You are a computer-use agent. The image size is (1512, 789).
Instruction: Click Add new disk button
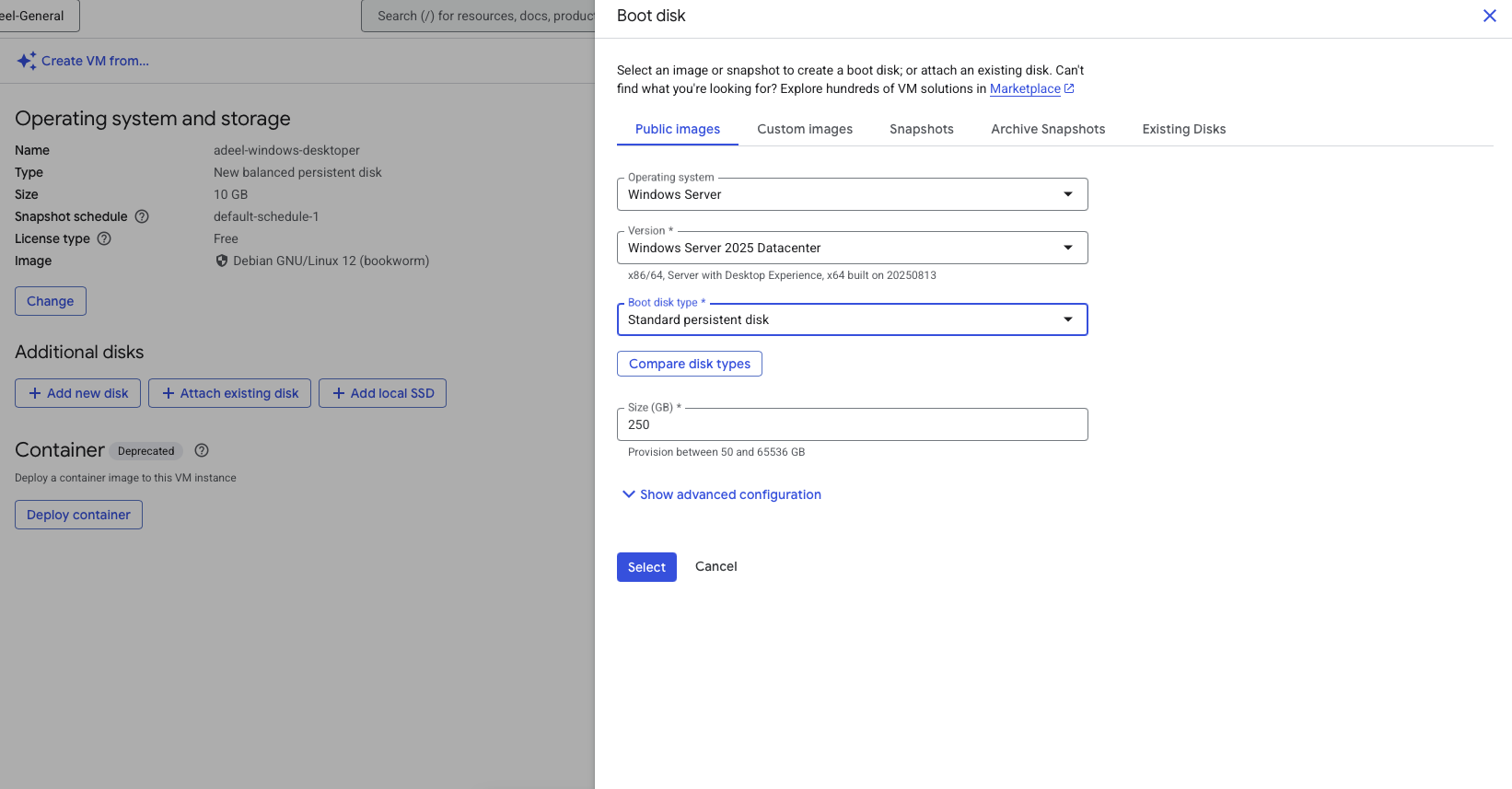(77, 393)
